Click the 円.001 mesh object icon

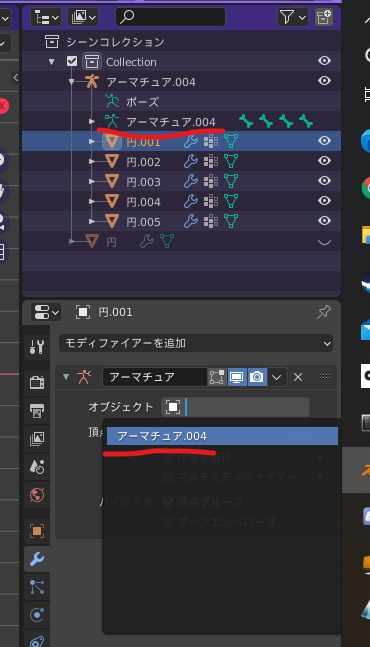tap(112, 142)
